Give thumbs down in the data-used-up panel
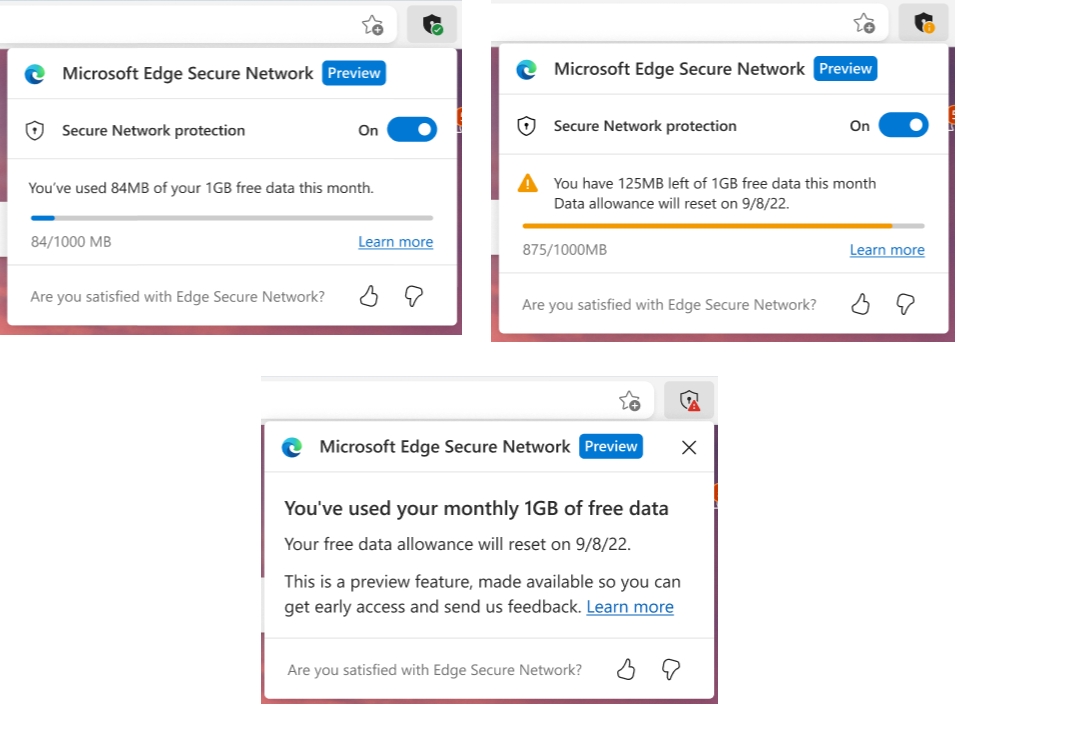Image resolution: width=1066 pixels, height=735 pixels. [670, 669]
